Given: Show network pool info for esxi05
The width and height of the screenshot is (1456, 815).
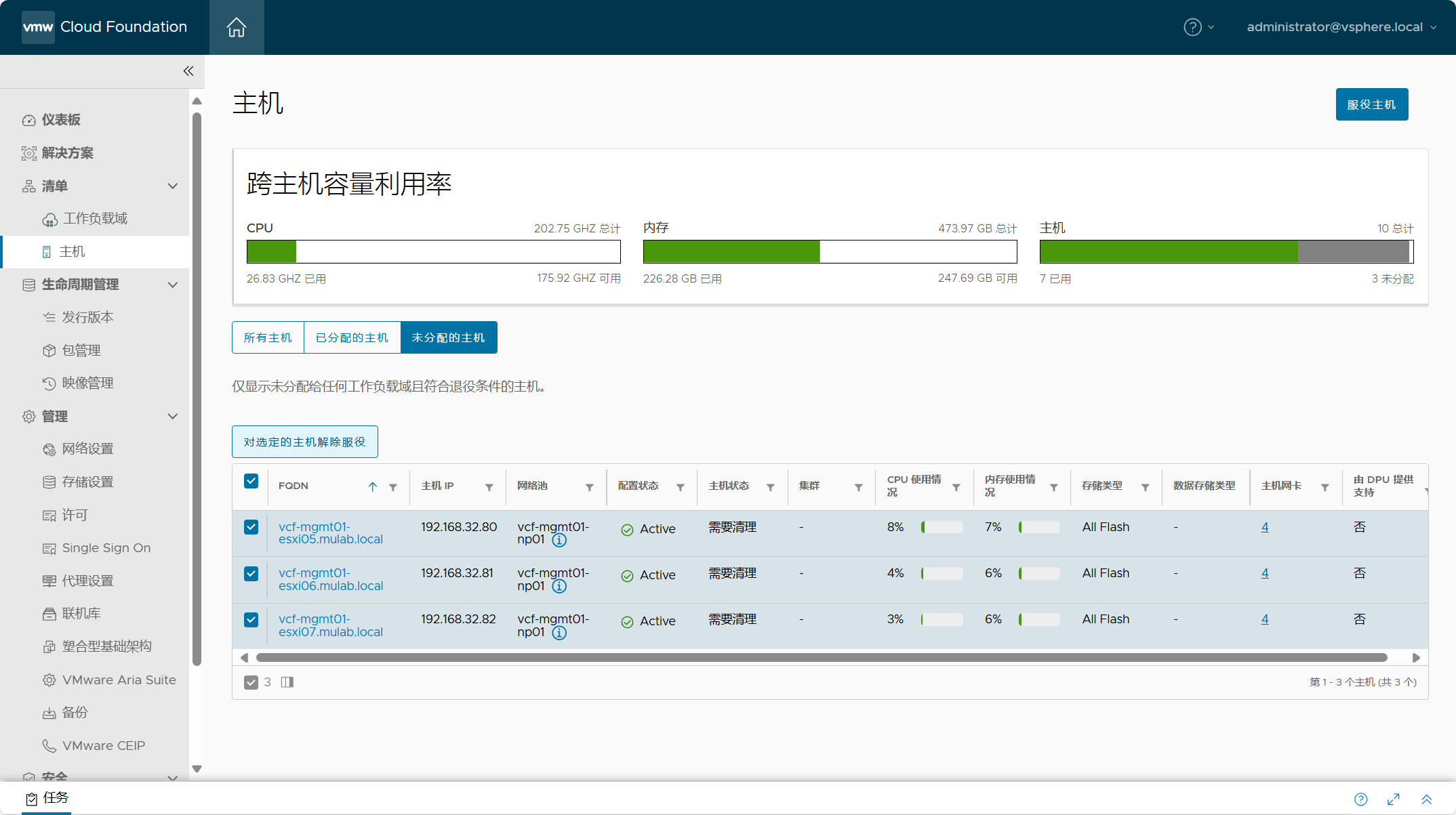Looking at the screenshot, I should click(x=559, y=540).
